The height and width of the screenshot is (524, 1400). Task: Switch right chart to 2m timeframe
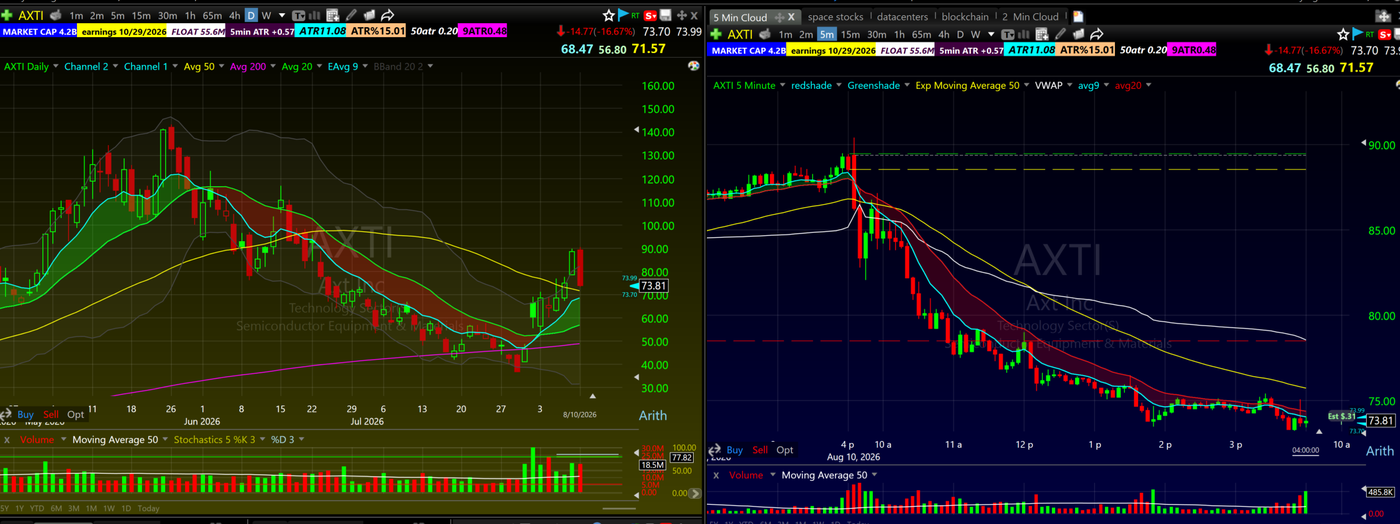click(x=806, y=35)
